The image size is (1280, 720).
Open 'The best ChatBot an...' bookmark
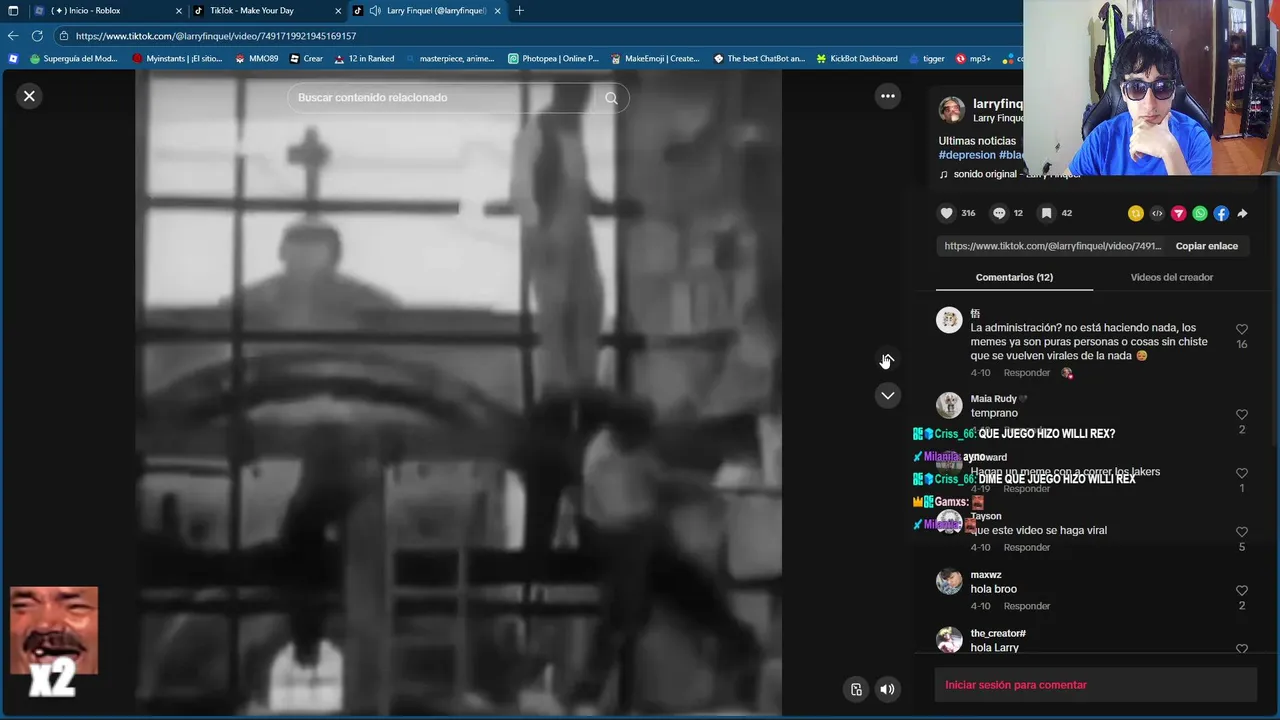[759, 59]
